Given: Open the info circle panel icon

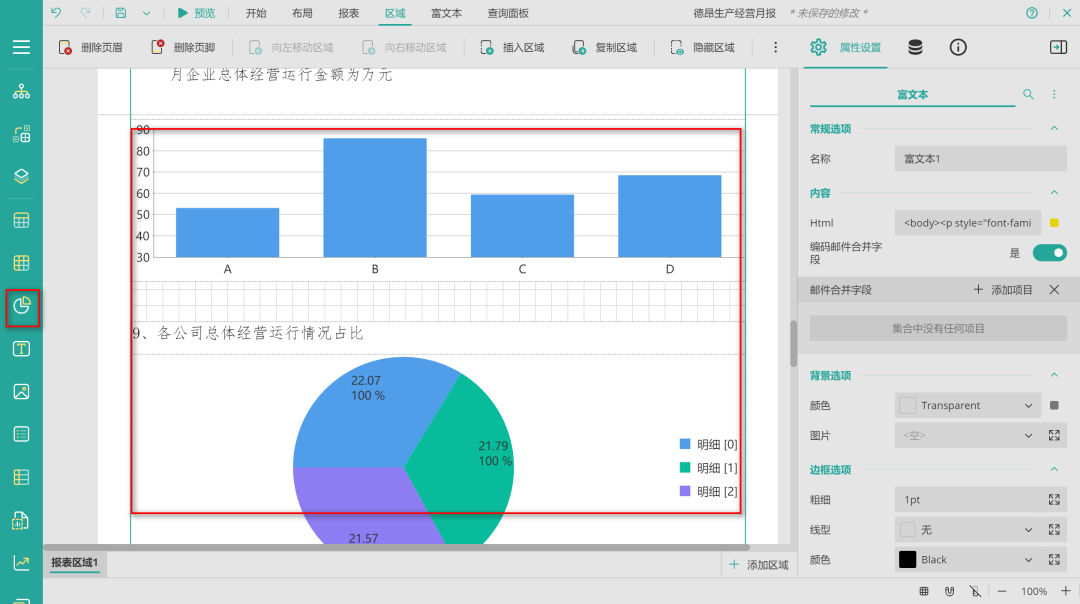Looking at the screenshot, I should (x=958, y=47).
